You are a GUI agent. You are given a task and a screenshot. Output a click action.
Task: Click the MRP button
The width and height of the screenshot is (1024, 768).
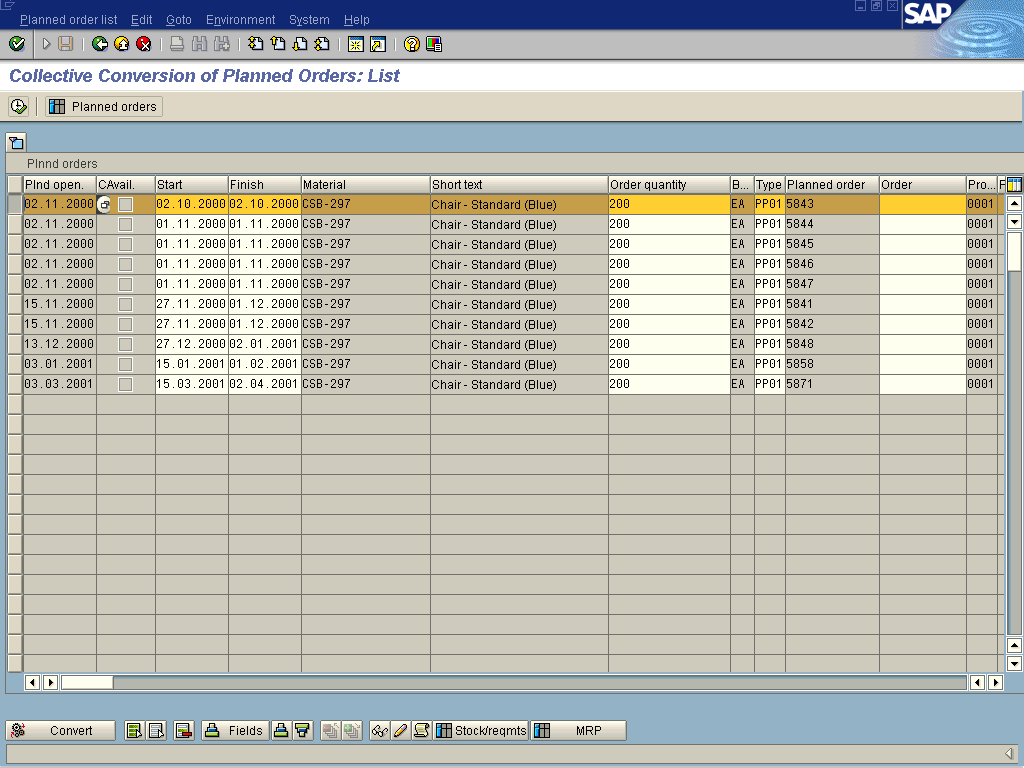(579, 730)
